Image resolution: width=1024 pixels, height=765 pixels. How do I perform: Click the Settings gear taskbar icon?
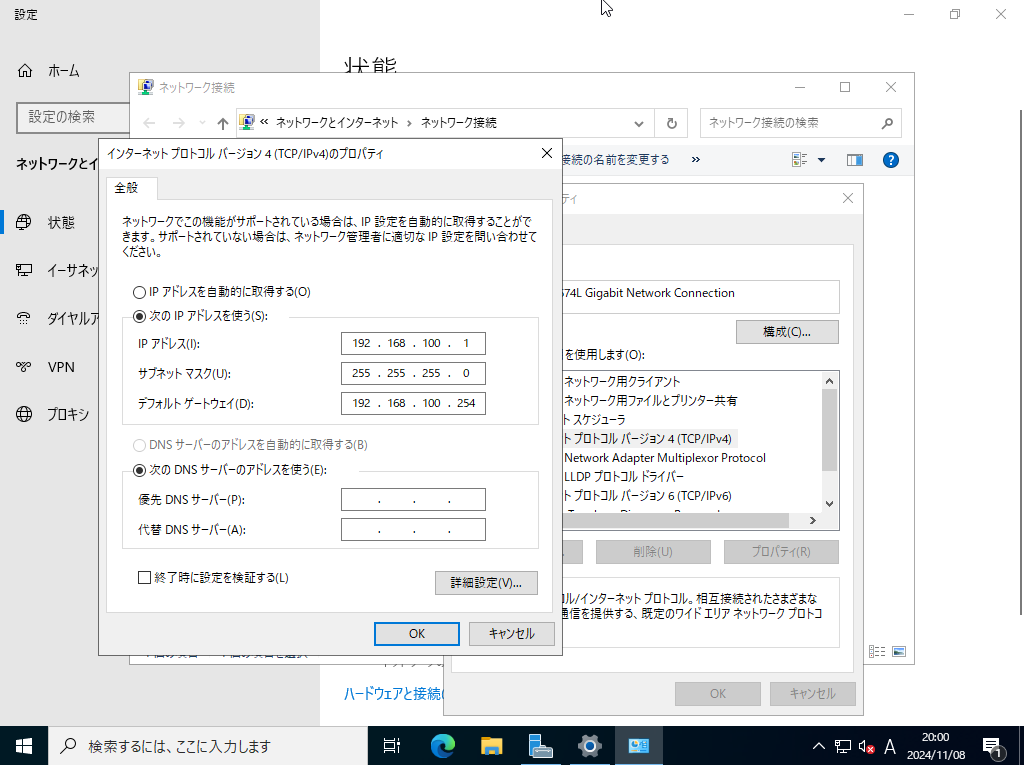589,745
